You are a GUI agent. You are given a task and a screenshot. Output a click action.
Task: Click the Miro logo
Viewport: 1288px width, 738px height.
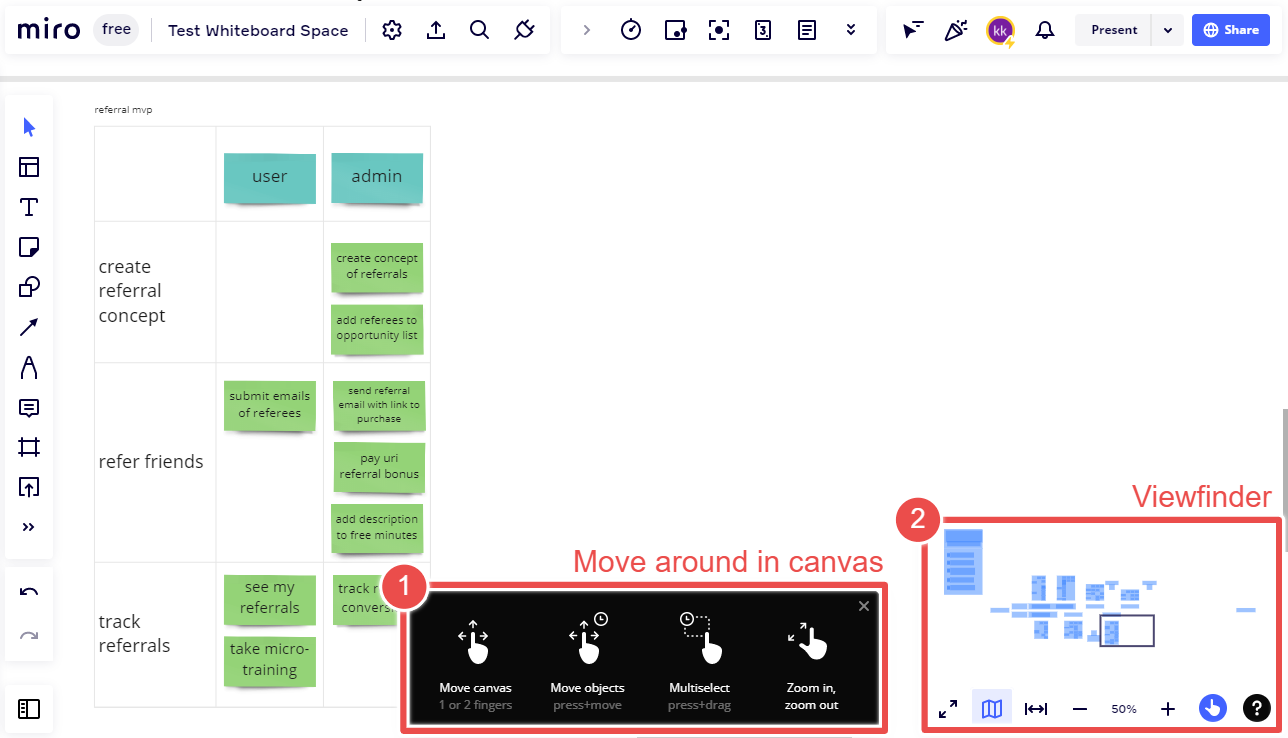[48, 30]
